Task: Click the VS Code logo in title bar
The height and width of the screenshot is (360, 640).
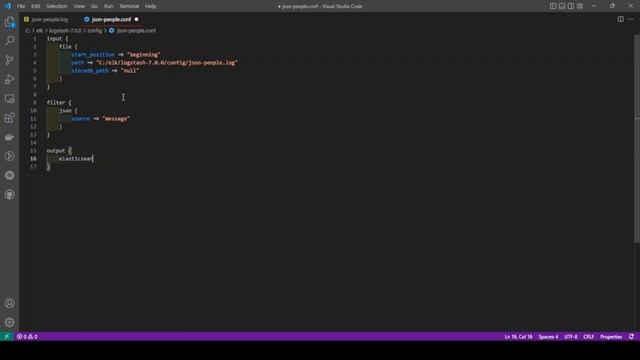Action: pyautogui.click(x=7, y=6)
